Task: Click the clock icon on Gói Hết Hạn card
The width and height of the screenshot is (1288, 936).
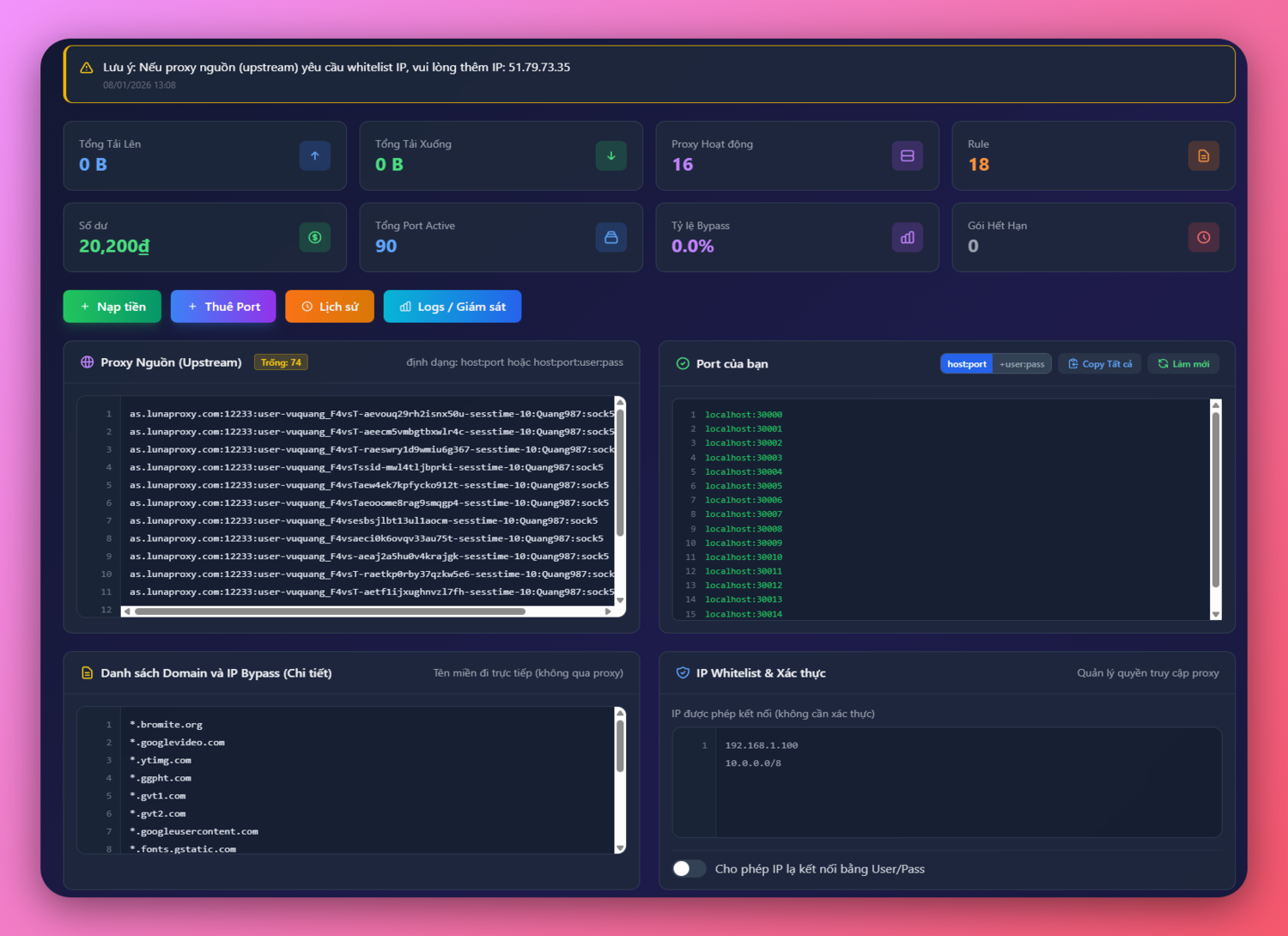Action: click(x=1203, y=237)
